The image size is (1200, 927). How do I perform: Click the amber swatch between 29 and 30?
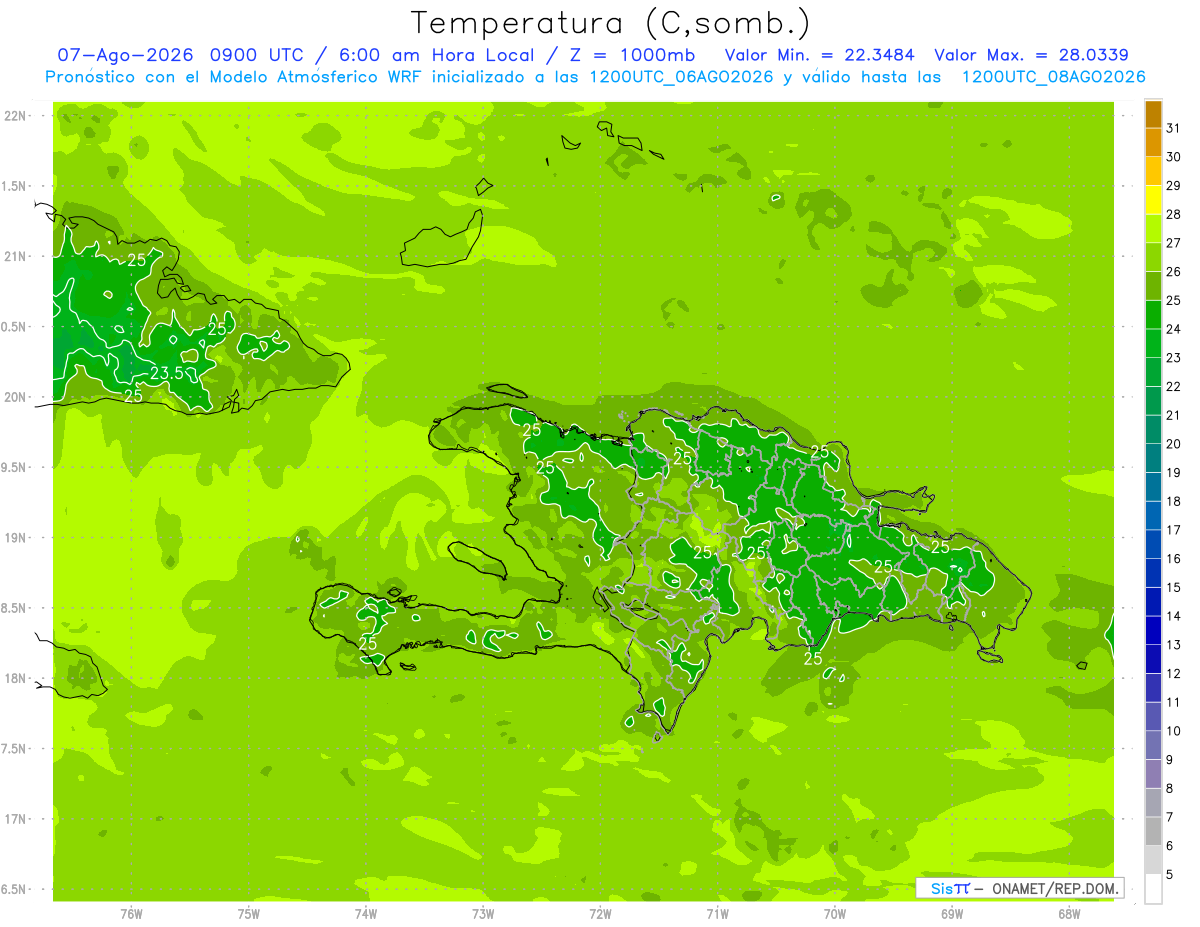point(1153,172)
